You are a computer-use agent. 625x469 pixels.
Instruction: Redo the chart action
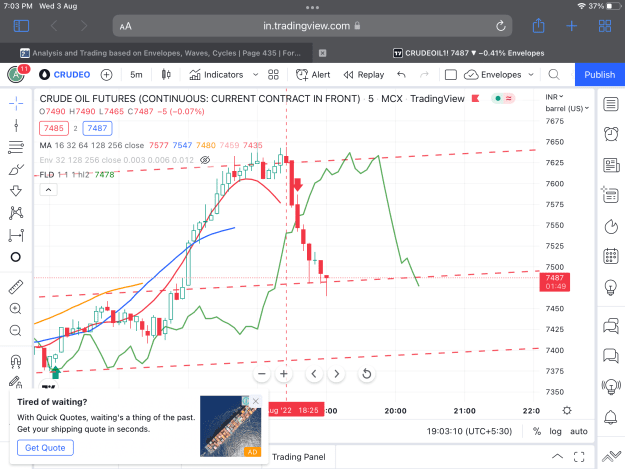[425, 75]
